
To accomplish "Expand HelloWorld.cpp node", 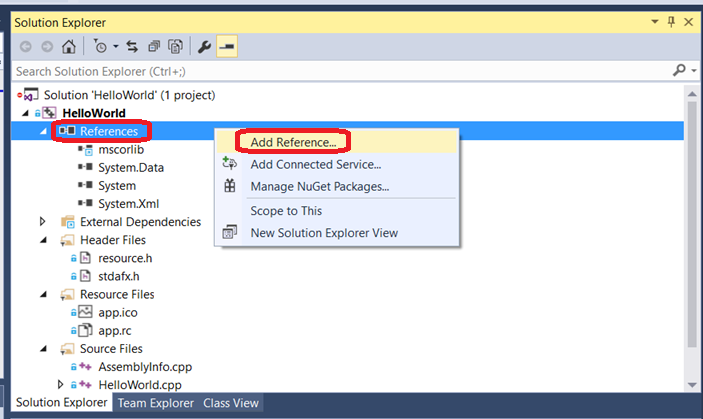I will coord(61,384).
